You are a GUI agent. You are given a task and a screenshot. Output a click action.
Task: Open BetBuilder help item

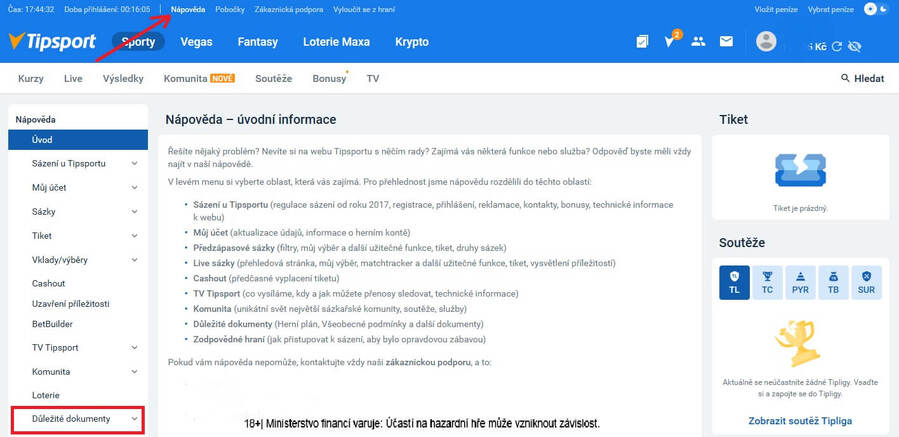(x=52, y=323)
